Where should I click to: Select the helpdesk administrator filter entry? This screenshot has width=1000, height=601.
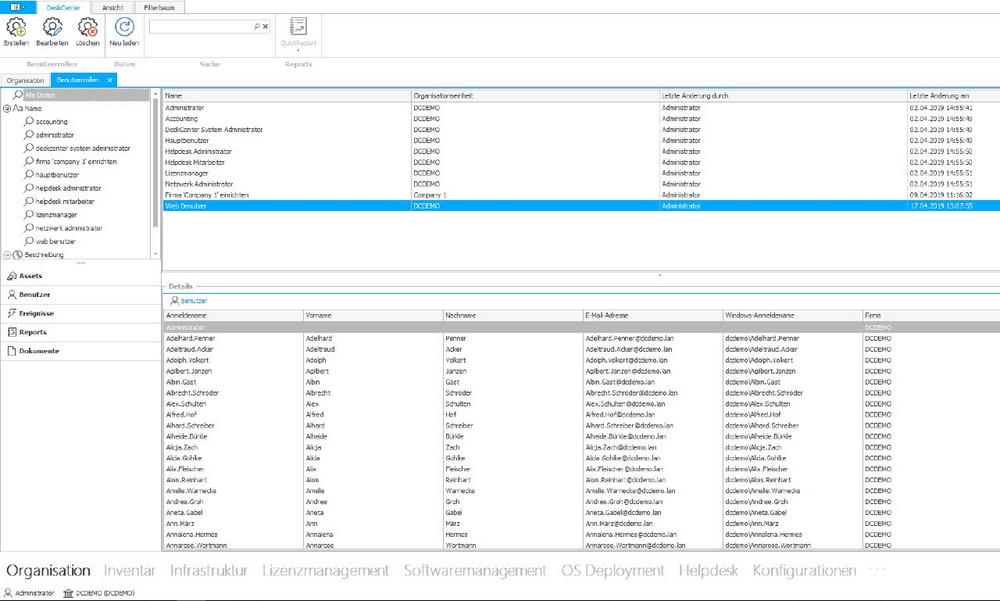pyautogui.click(x=68, y=188)
